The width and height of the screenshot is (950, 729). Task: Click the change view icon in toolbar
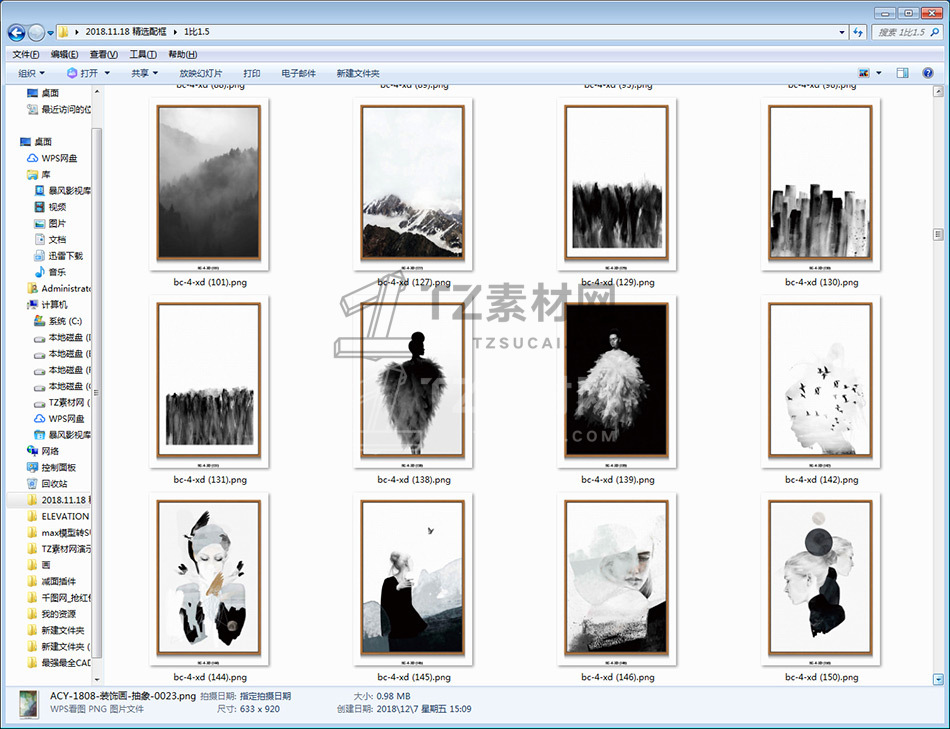pos(864,73)
